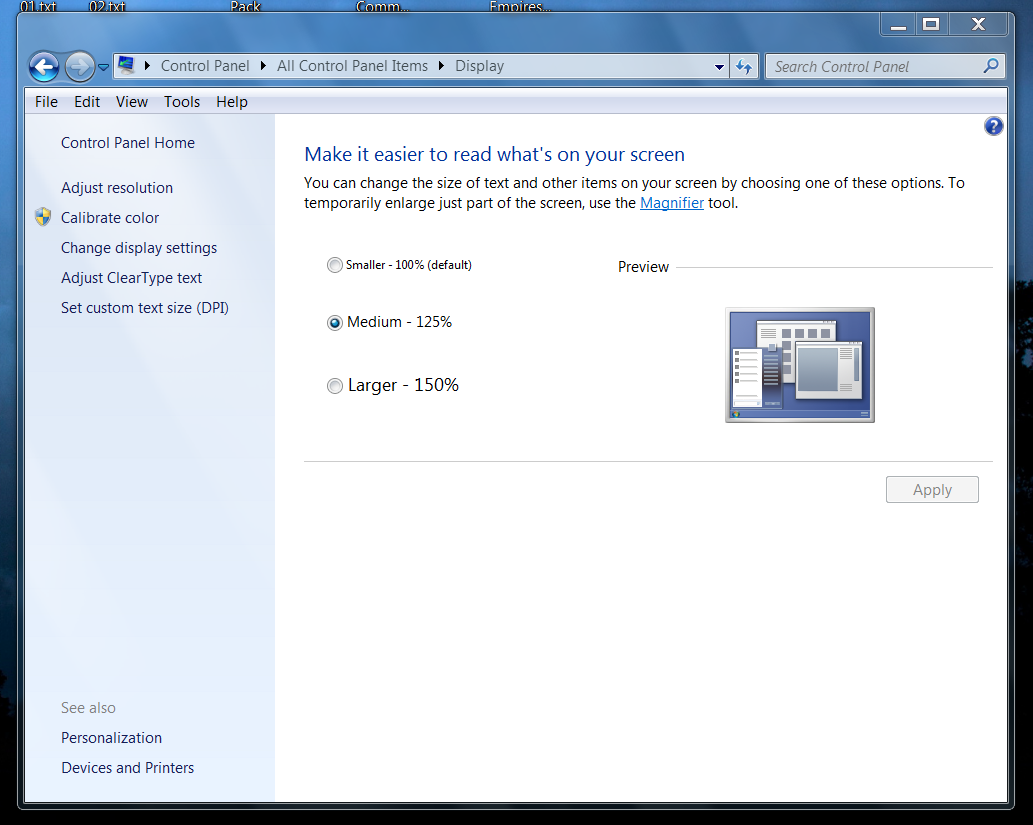The image size is (1033, 825).
Task: Expand the breadcrumb arrow after All Control Panel Items
Action: coord(442,66)
